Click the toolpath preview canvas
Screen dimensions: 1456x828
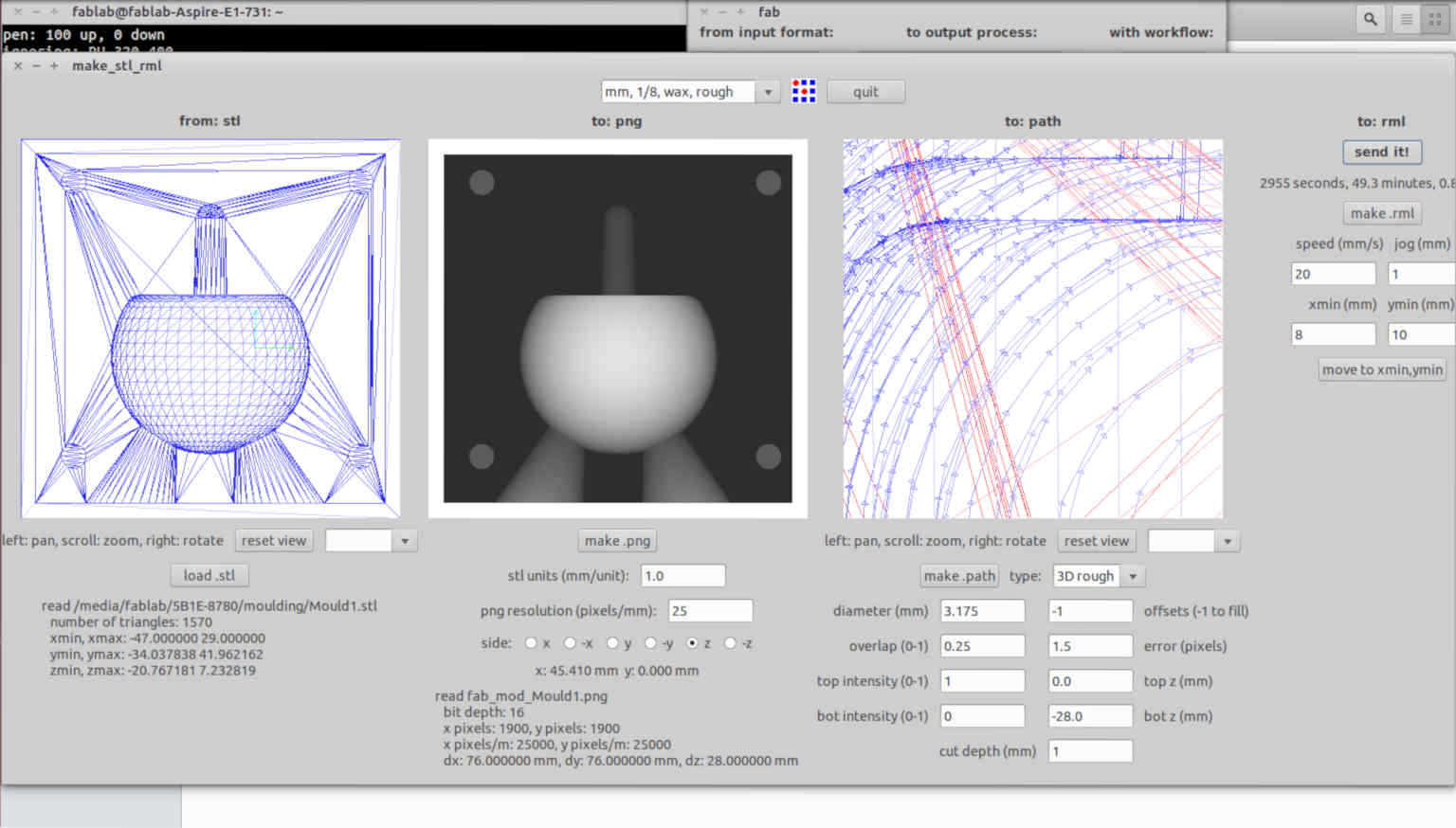pos(1033,329)
